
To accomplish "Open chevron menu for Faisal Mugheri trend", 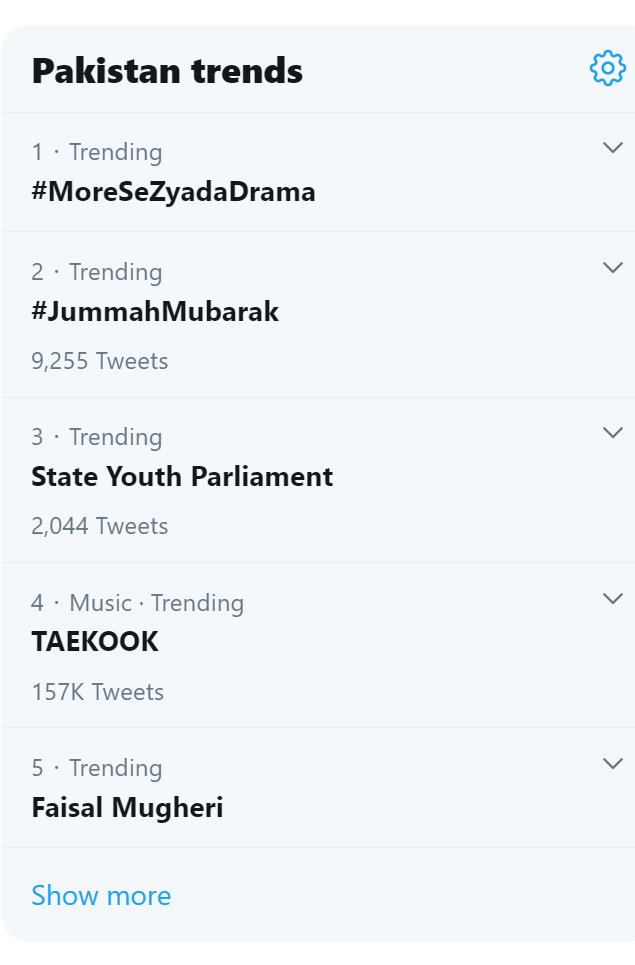I will pyautogui.click(x=613, y=764).
